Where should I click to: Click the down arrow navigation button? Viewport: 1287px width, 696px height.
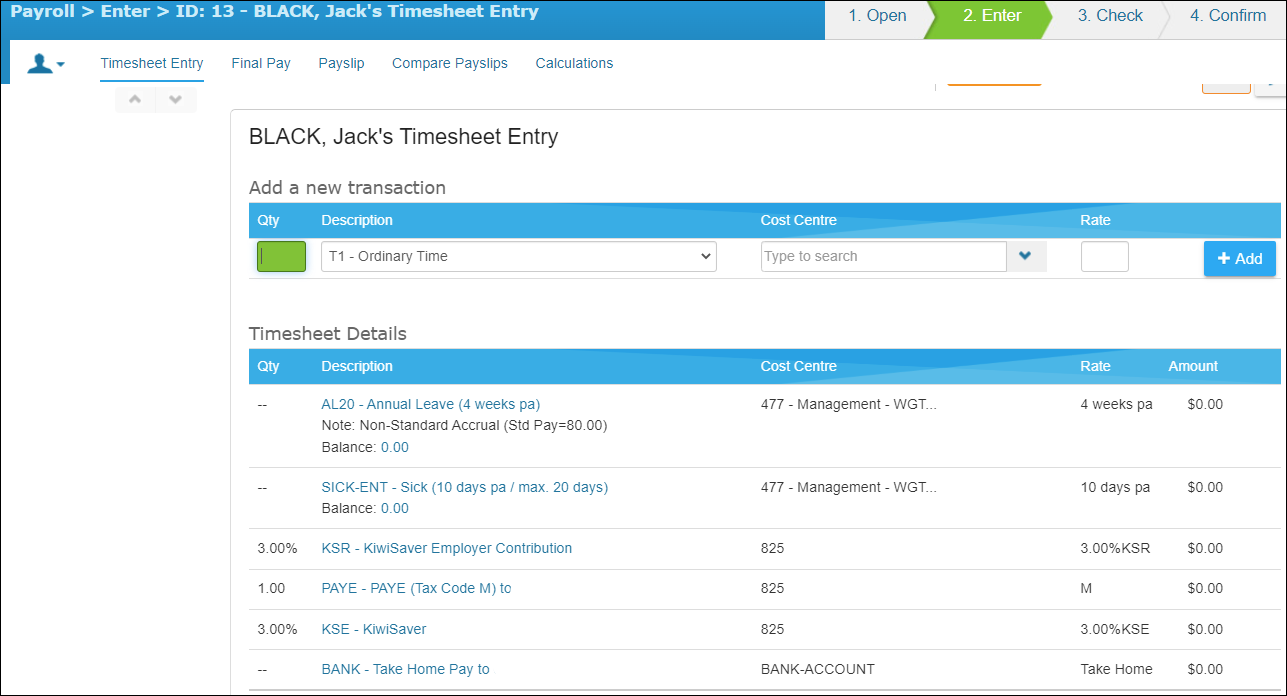(x=176, y=99)
